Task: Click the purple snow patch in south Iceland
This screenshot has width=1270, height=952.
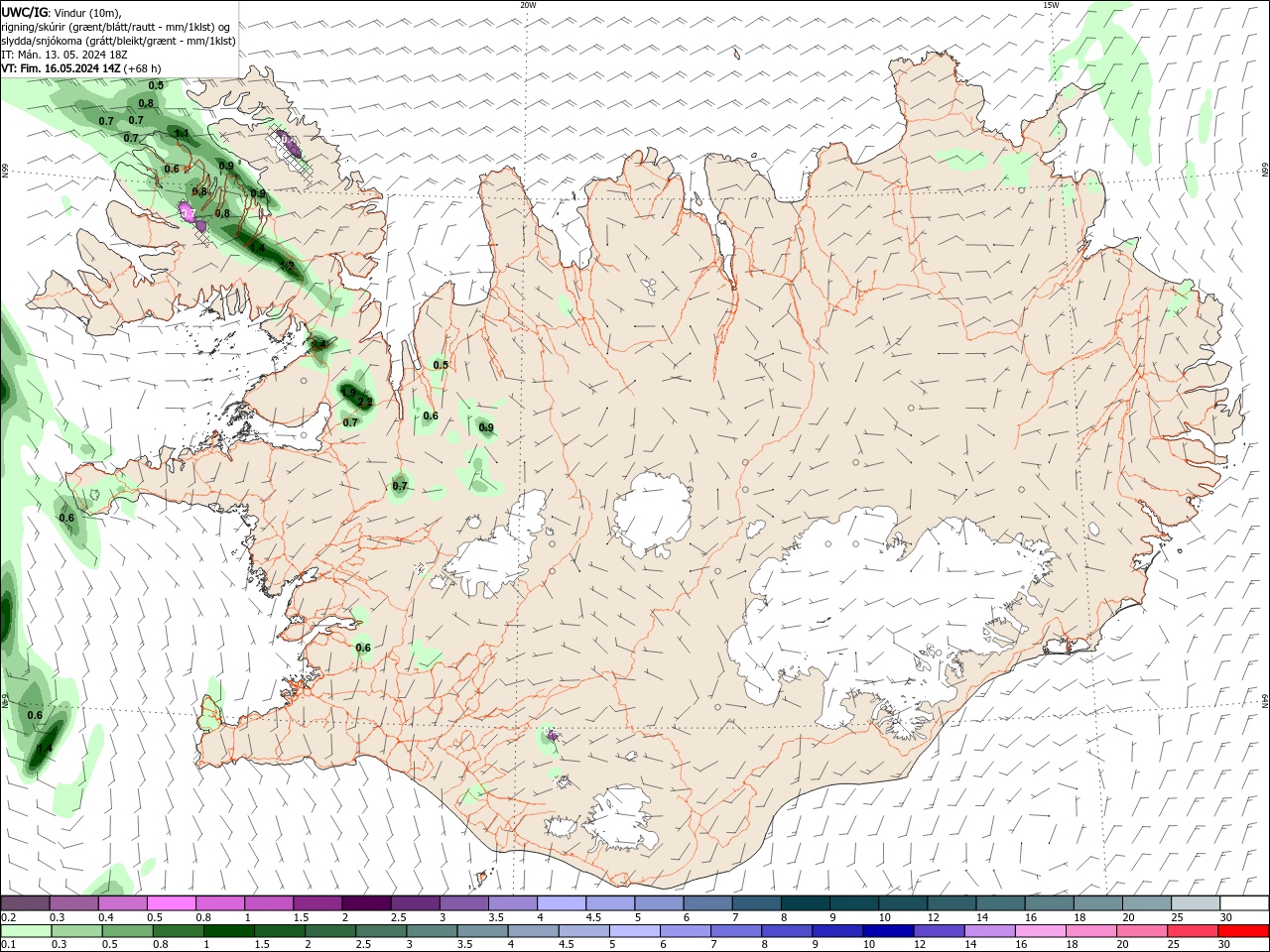Action: coord(554,736)
